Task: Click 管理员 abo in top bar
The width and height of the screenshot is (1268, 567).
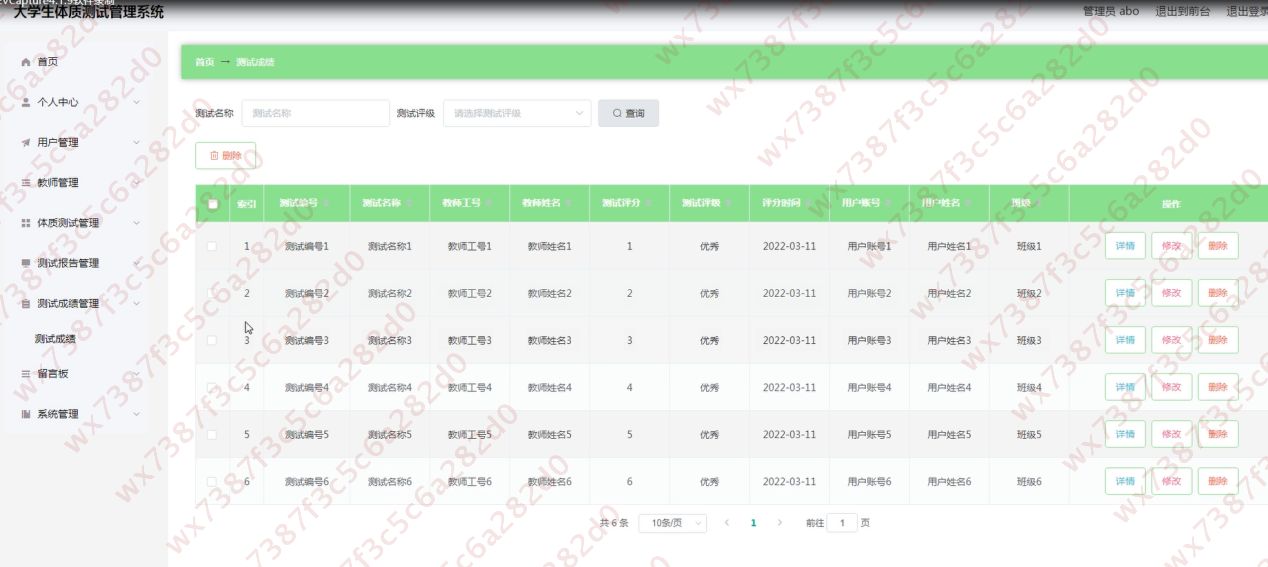Action: pyautogui.click(x=1111, y=12)
